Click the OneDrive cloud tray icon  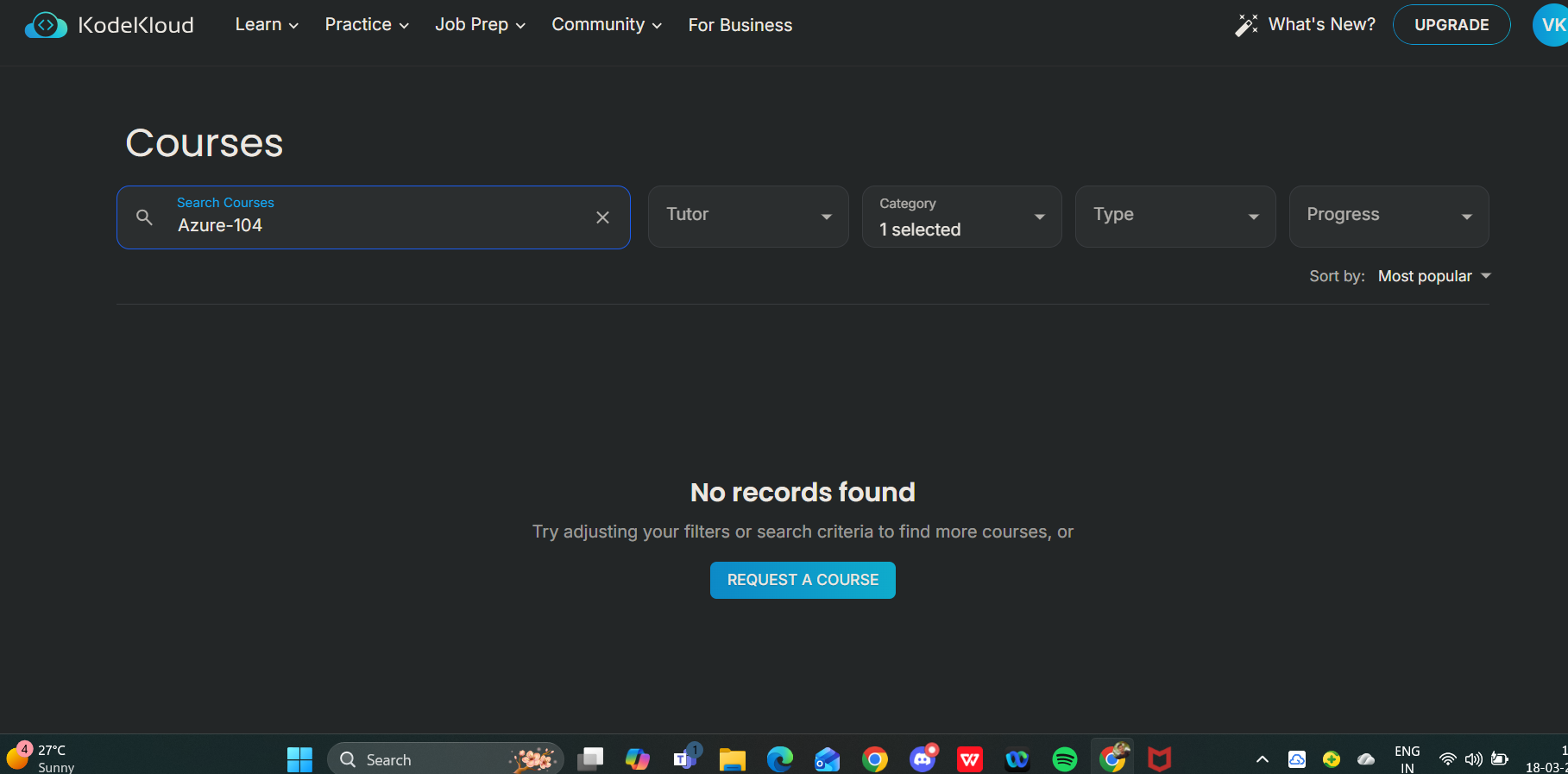1366,759
